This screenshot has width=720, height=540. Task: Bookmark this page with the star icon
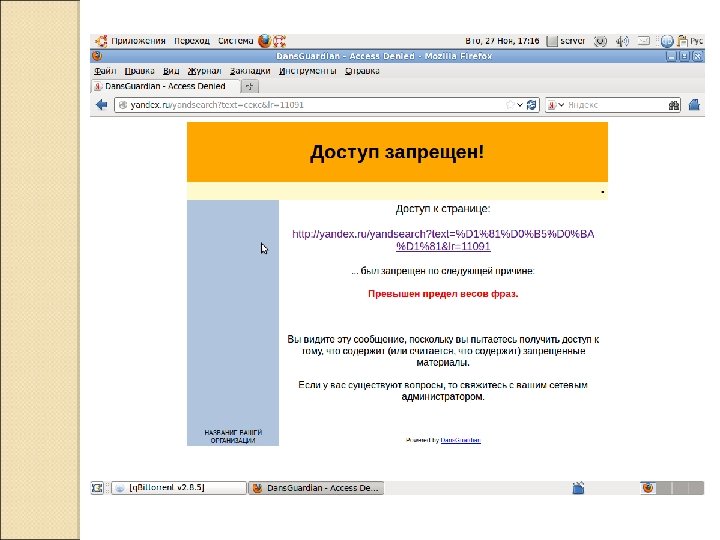[x=510, y=105]
